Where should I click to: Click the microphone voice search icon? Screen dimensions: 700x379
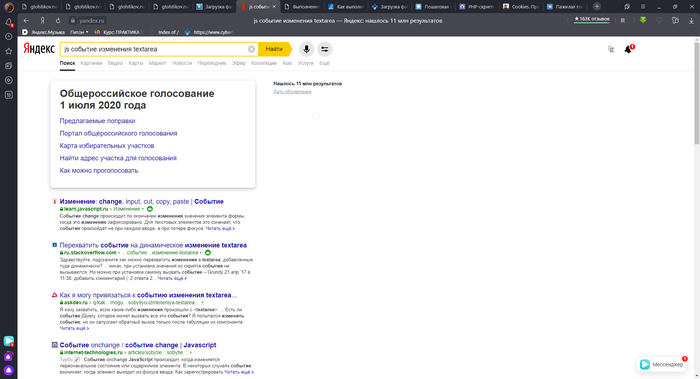click(306, 49)
